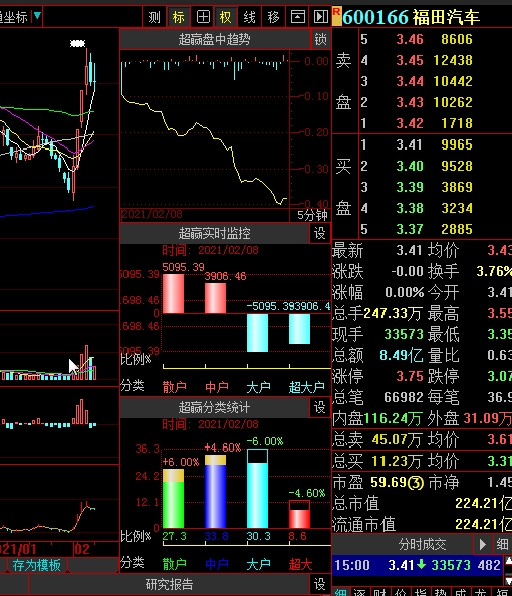The height and width of the screenshot is (596, 512).
Task: Click stock title 600166 福田汽车
Action: point(411,17)
